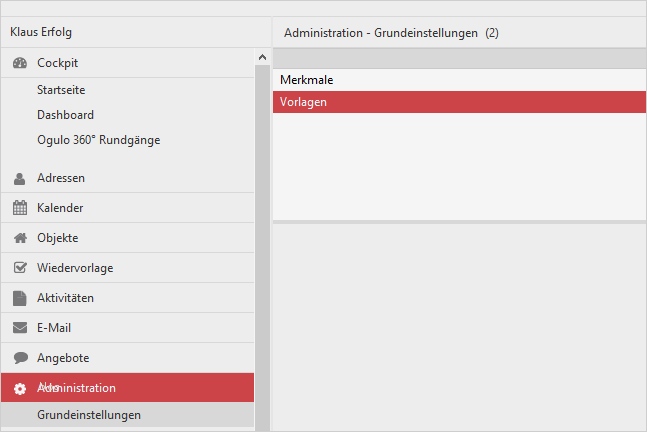Click the E-Mail envelope icon

click(x=19, y=328)
